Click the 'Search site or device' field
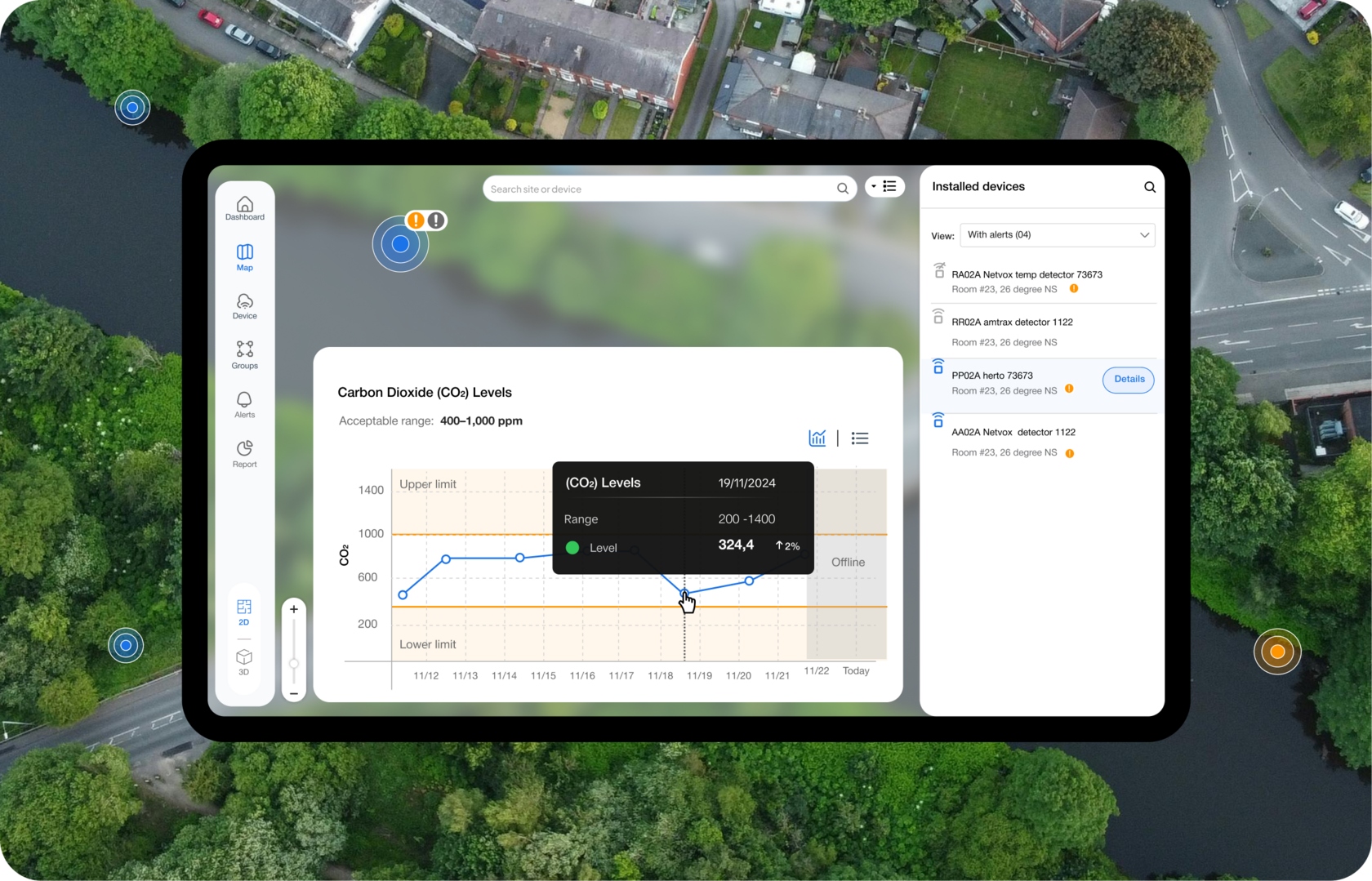 click(657, 189)
